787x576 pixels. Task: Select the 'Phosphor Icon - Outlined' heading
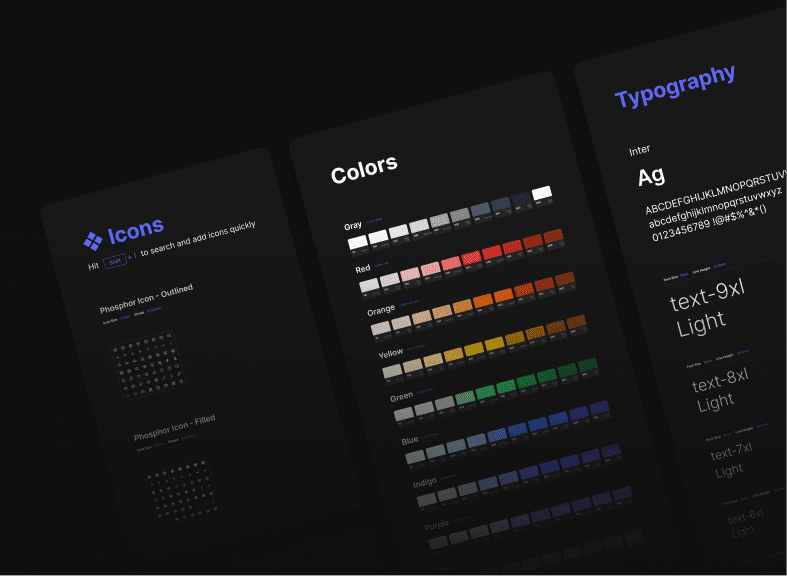coord(146,299)
